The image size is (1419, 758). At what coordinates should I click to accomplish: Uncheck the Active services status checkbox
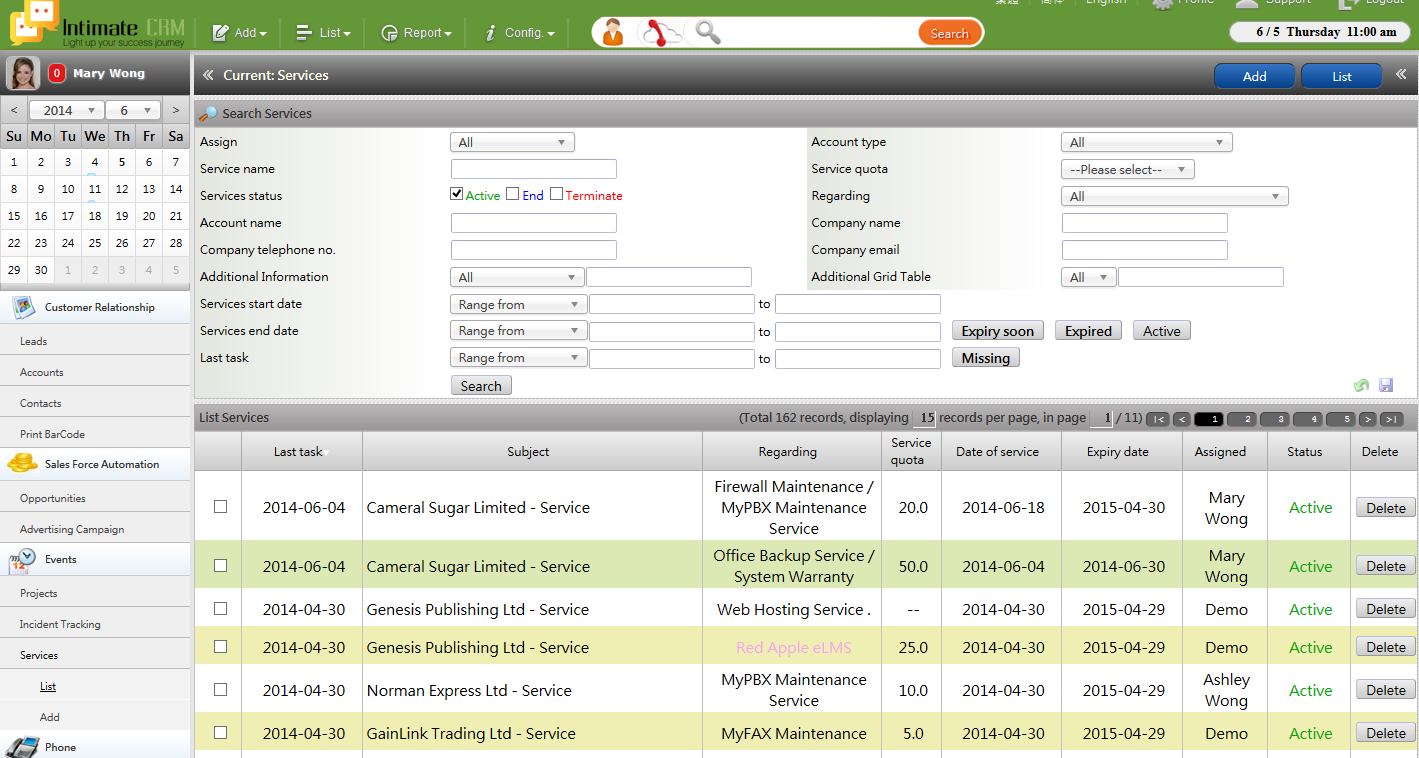click(x=457, y=194)
